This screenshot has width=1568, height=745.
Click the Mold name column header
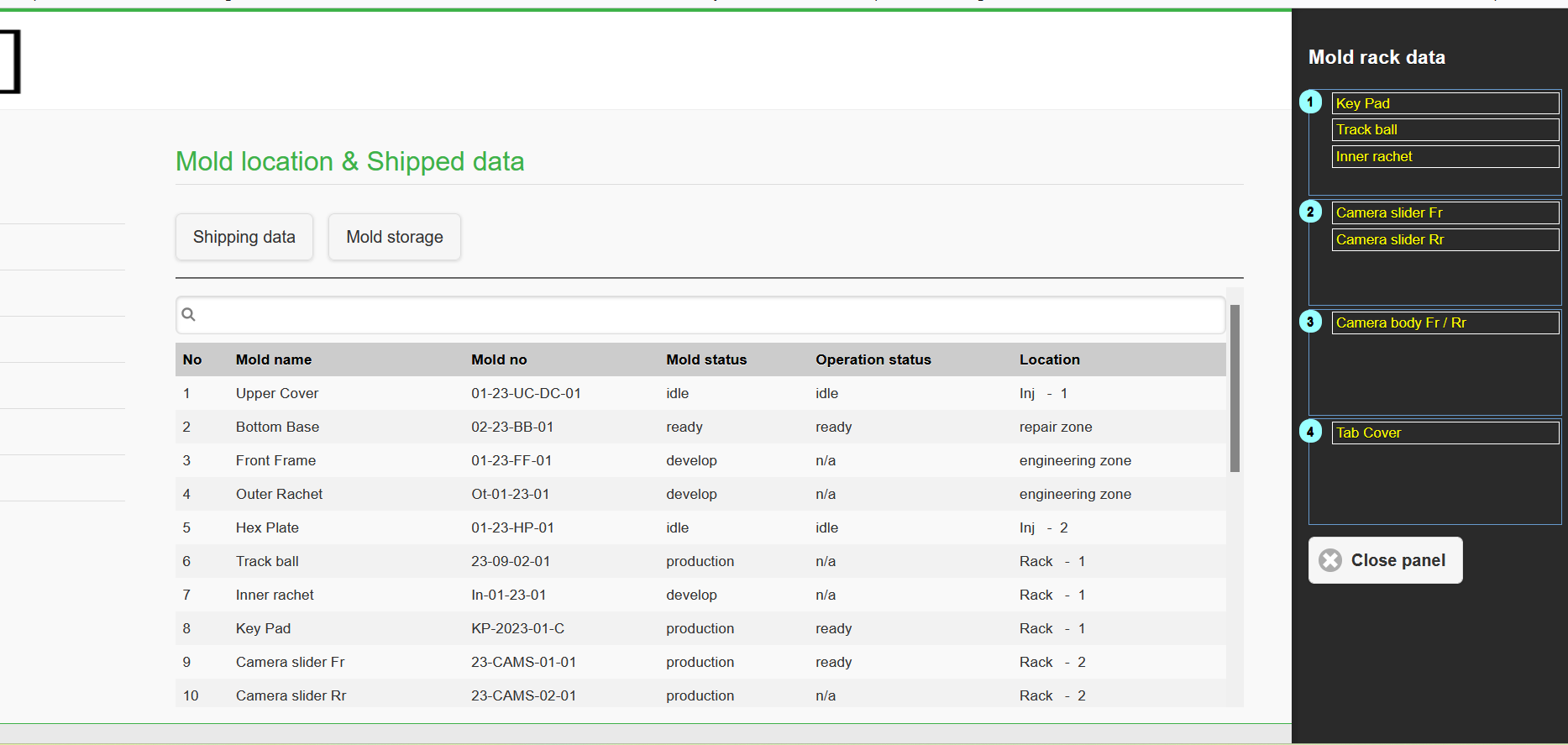[274, 359]
